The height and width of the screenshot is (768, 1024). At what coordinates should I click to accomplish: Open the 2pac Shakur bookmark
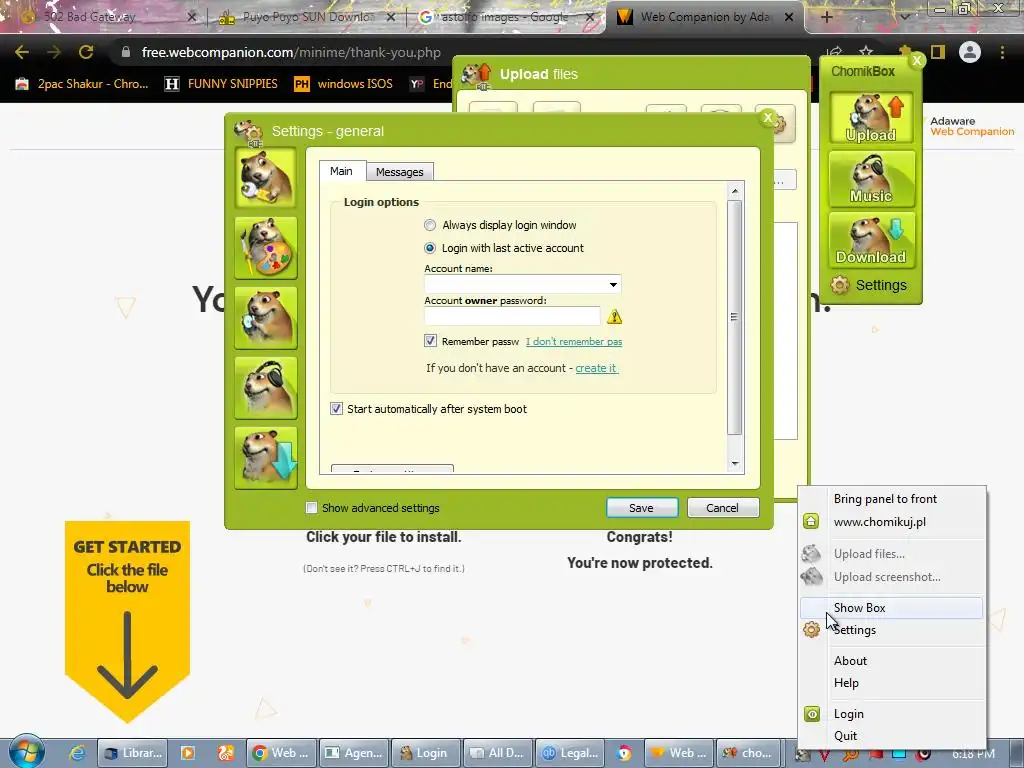(82, 84)
